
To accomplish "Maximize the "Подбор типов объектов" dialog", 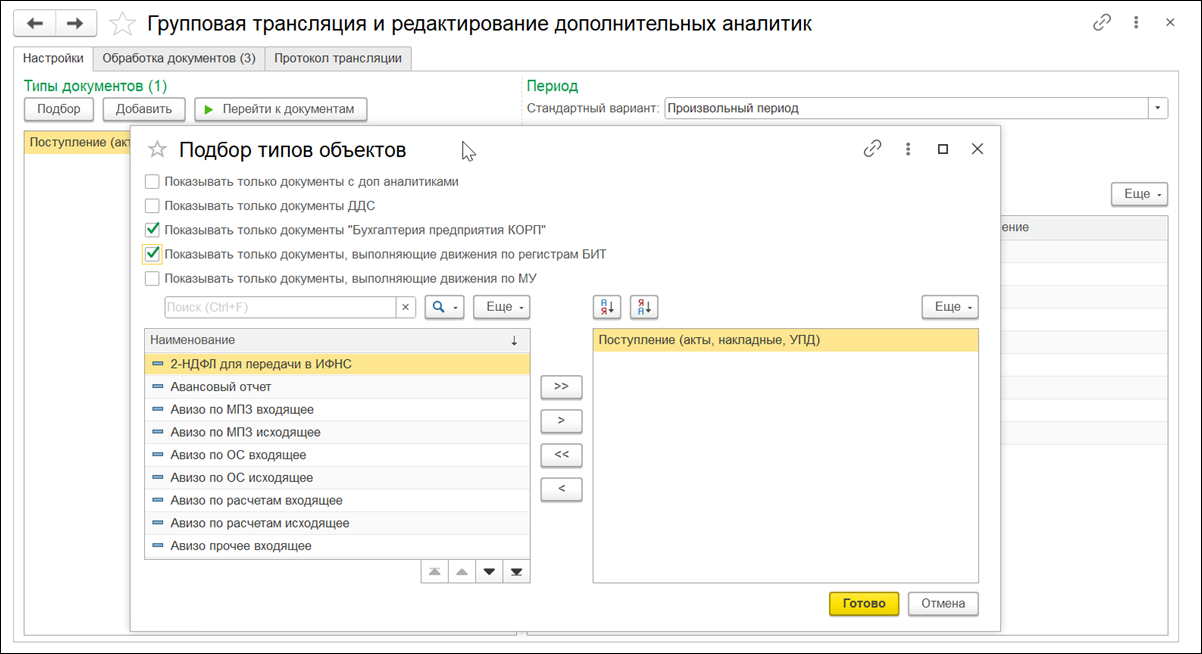I will coord(942,149).
